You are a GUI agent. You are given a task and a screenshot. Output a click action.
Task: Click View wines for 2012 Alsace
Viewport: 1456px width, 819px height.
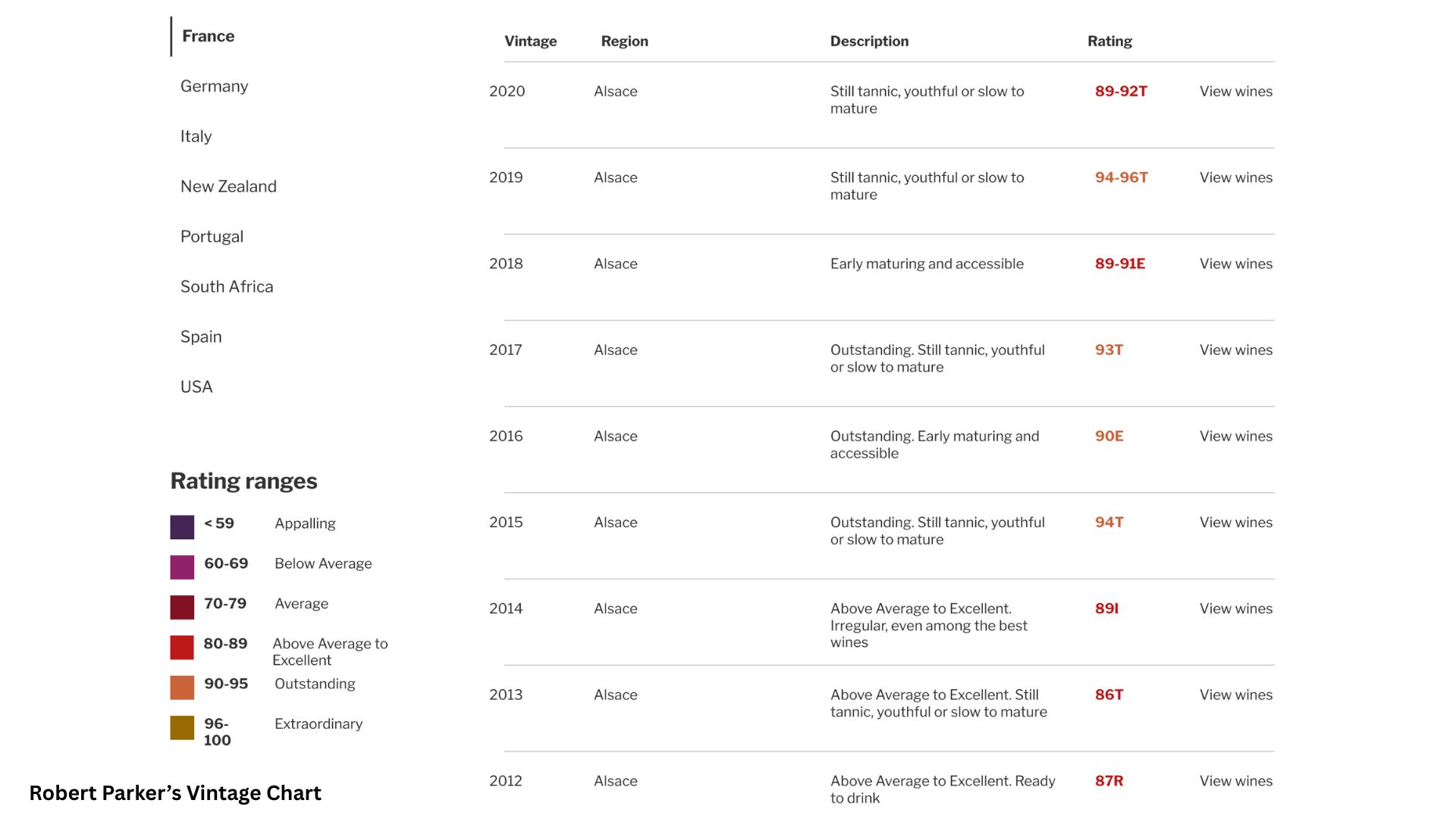(1235, 780)
